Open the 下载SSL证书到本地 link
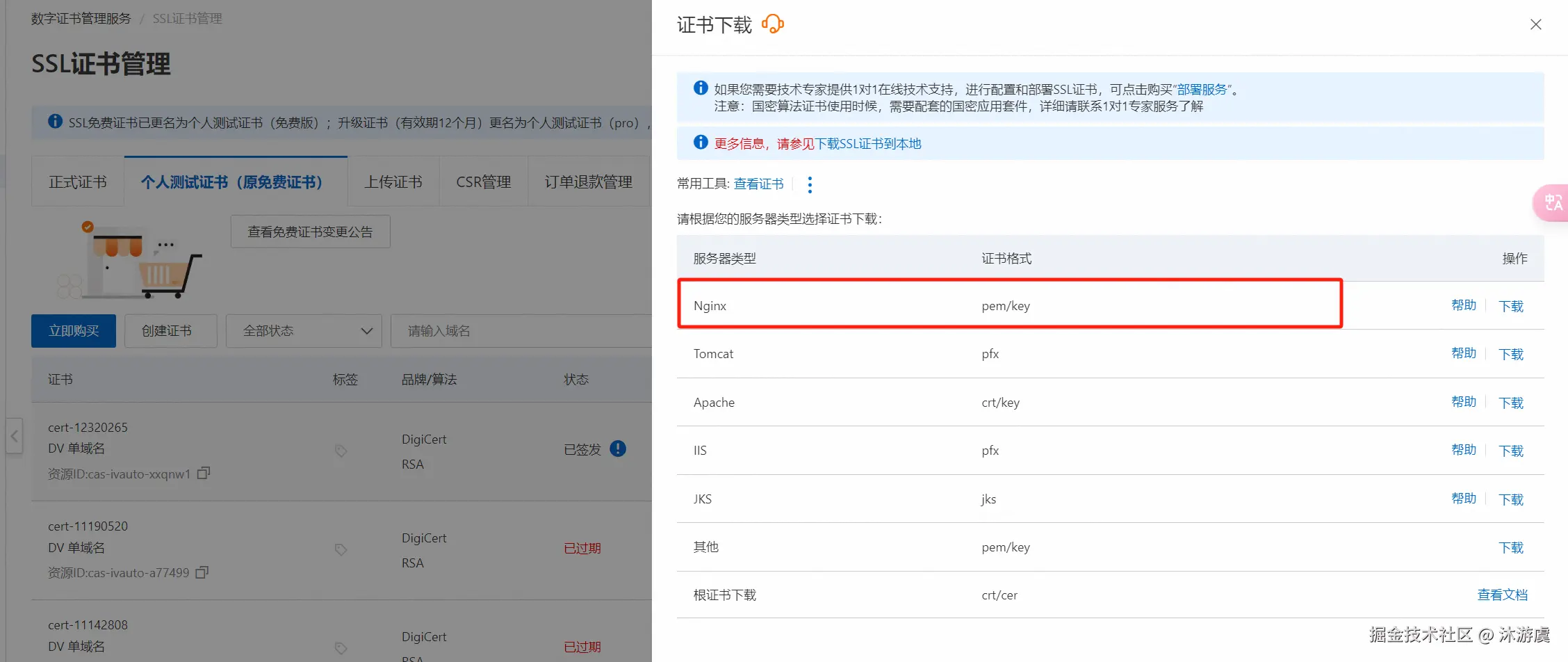This screenshot has height=662, width=1568. 868,144
